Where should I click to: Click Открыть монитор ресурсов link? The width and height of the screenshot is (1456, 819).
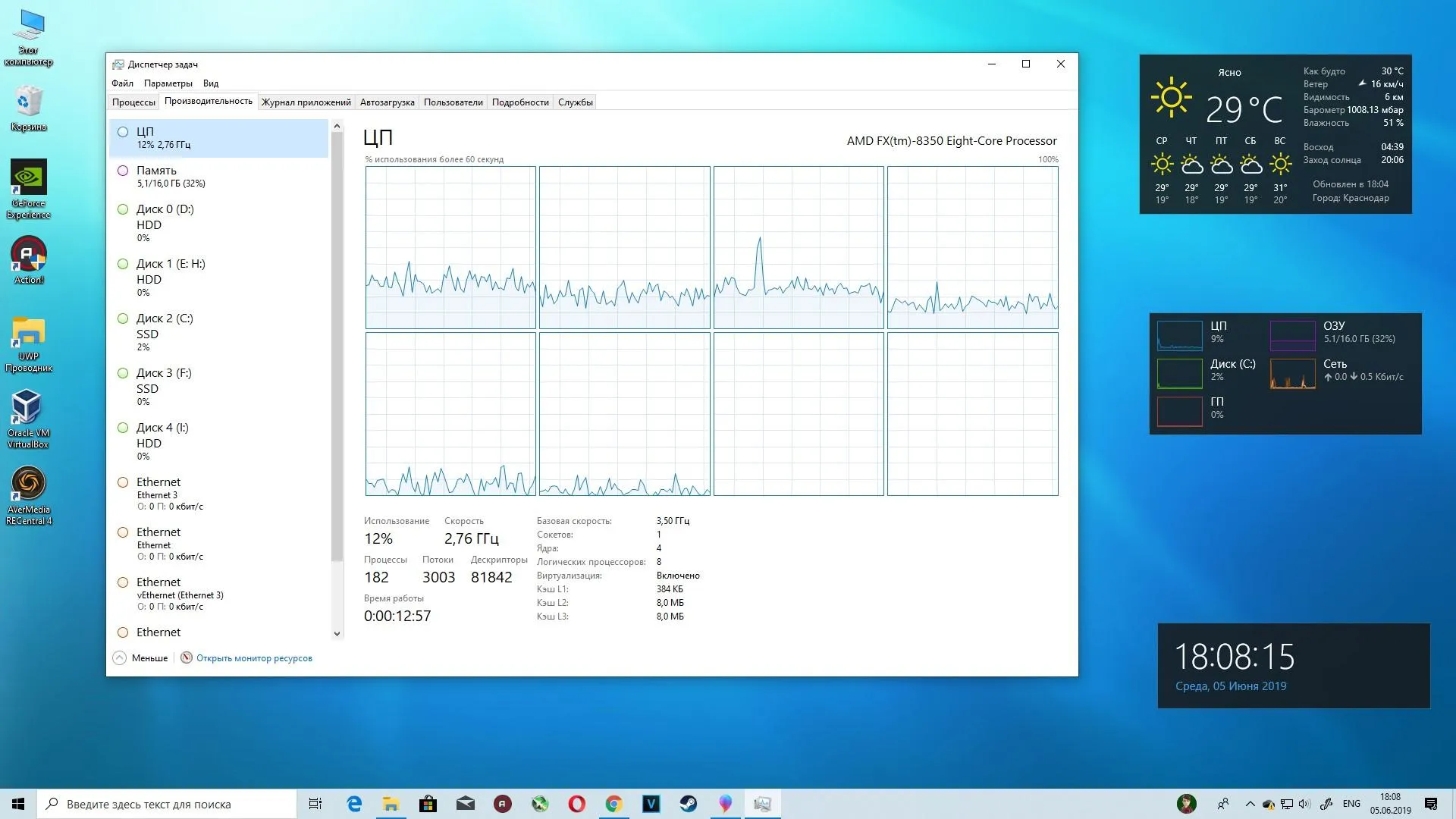(254, 658)
